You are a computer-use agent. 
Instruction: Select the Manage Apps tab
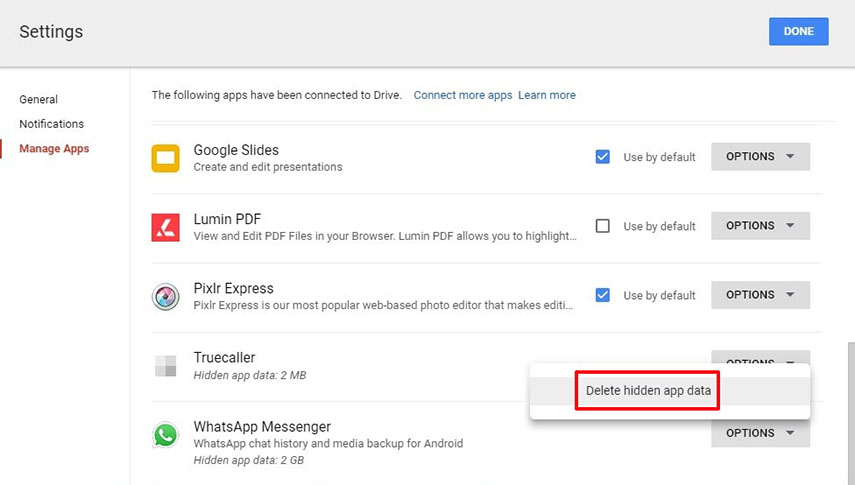point(54,148)
